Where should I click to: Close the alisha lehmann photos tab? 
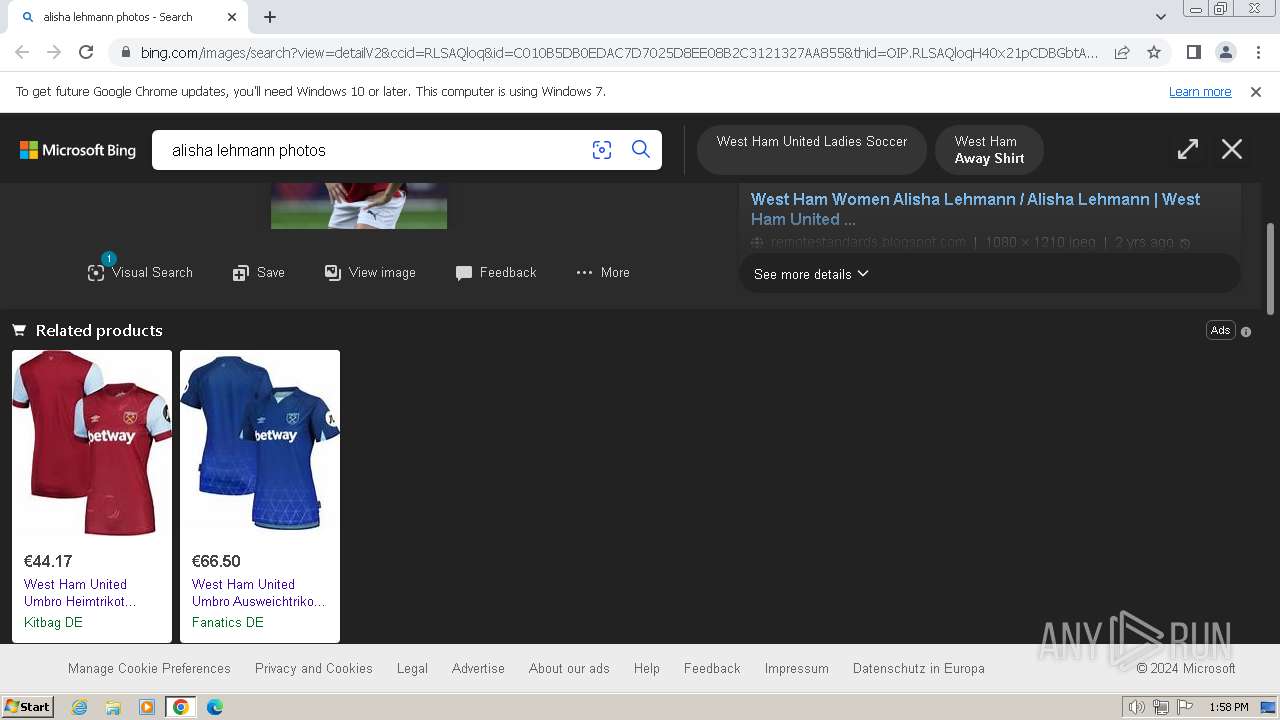pos(232,17)
